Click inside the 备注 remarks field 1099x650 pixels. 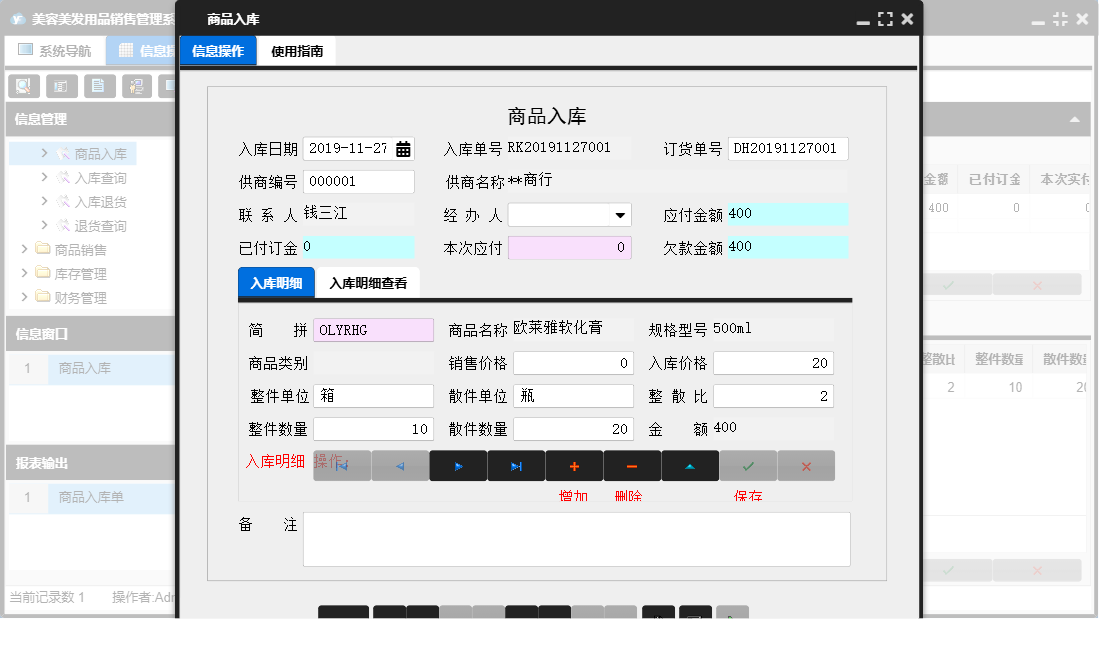(x=576, y=539)
